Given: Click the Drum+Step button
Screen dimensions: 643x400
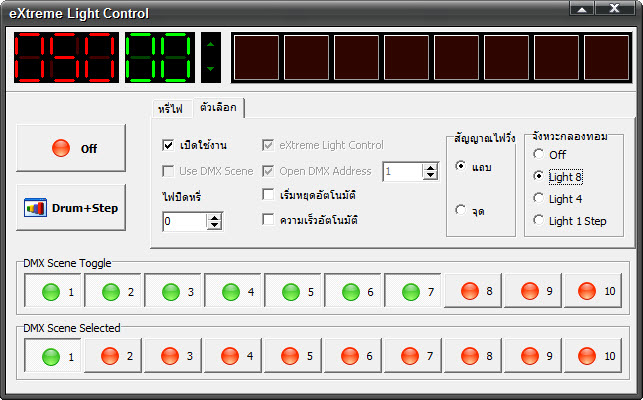Looking at the screenshot, I should (x=71, y=208).
